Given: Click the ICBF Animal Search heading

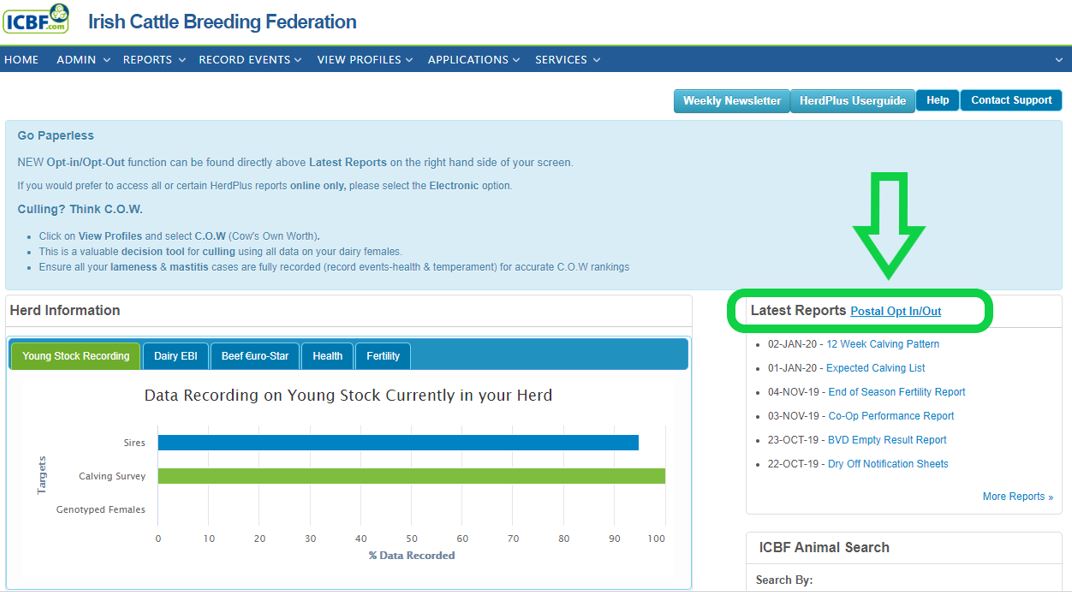Looking at the screenshot, I should [x=824, y=548].
